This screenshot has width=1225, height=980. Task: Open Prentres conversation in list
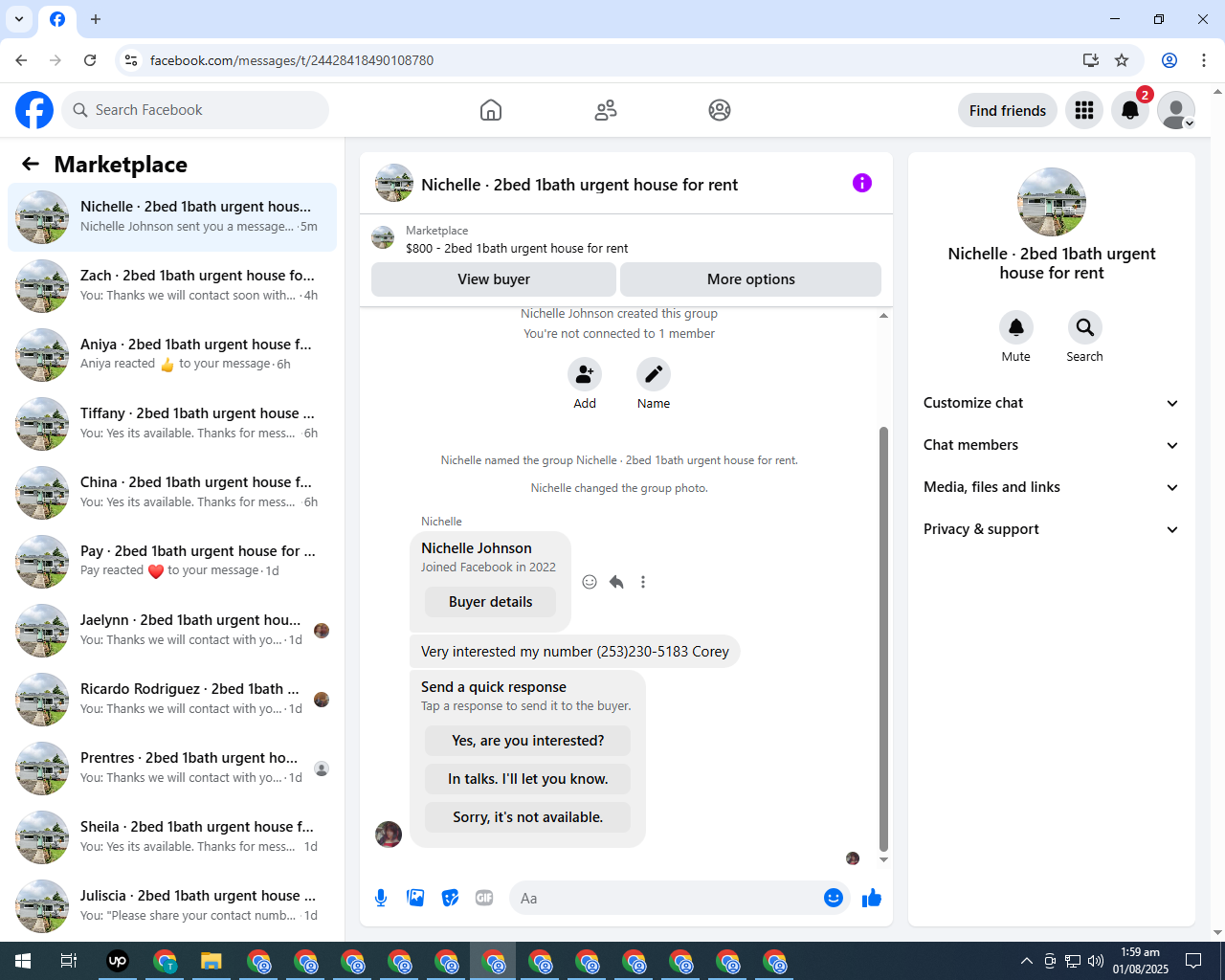[172, 768]
